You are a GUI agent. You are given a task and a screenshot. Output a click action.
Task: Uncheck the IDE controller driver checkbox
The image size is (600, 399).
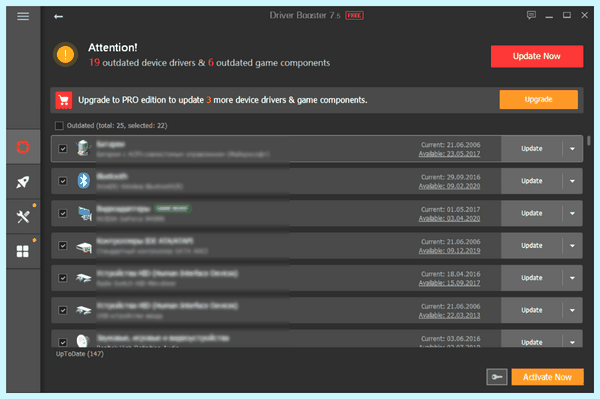pos(63,246)
